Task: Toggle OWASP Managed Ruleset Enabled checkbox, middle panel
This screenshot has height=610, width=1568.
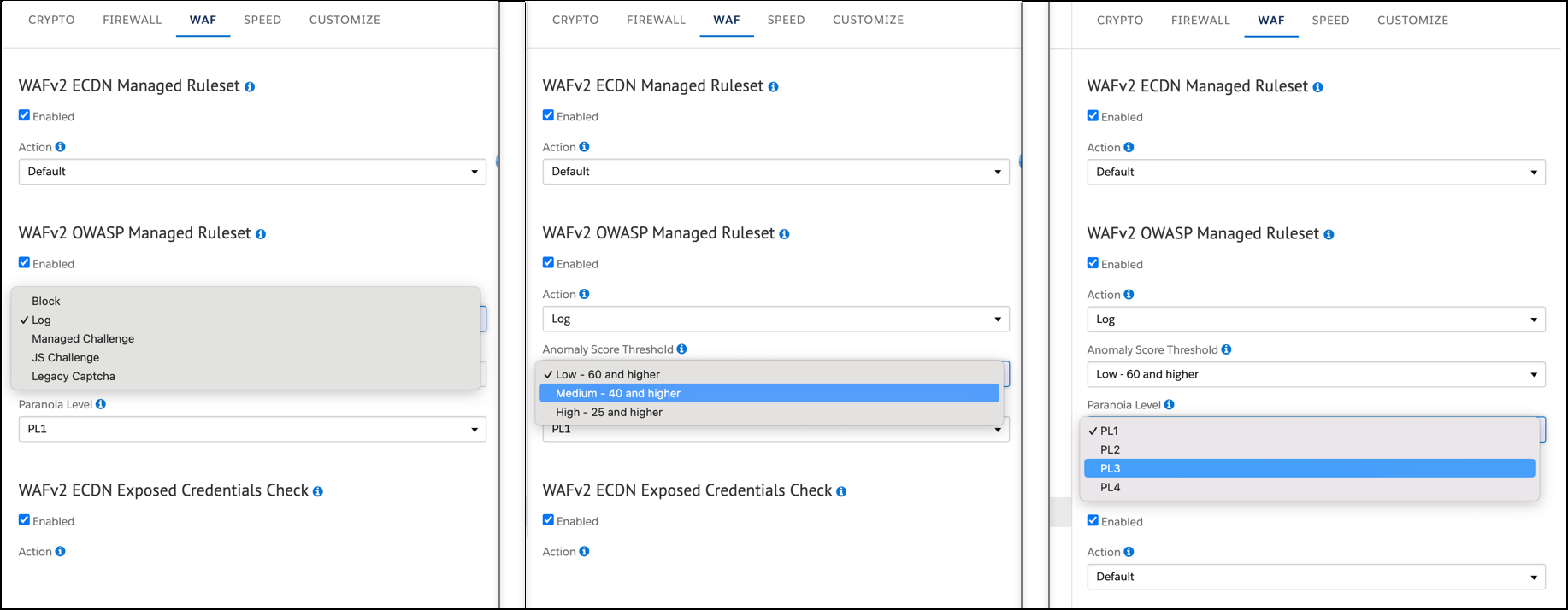Action: pyautogui.click(x=548, y=262)
